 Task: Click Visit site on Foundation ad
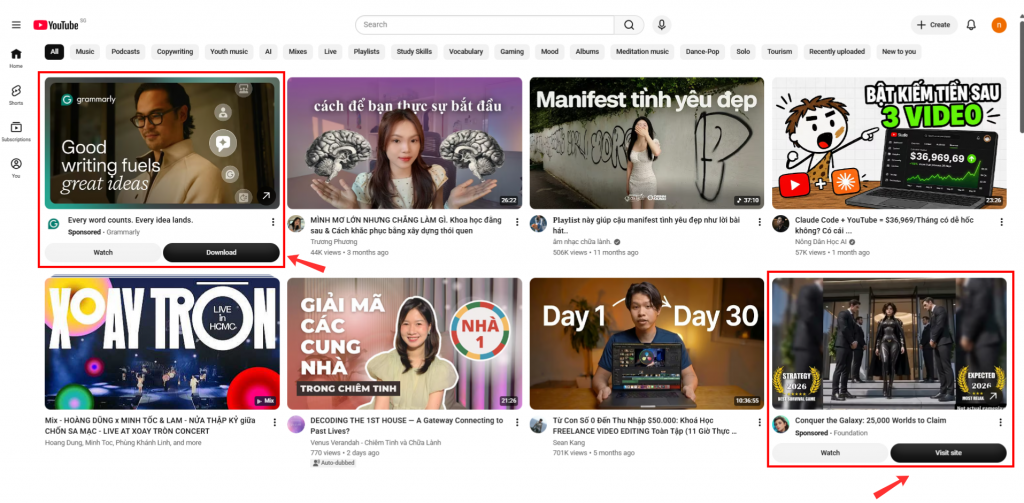(948, 453)
